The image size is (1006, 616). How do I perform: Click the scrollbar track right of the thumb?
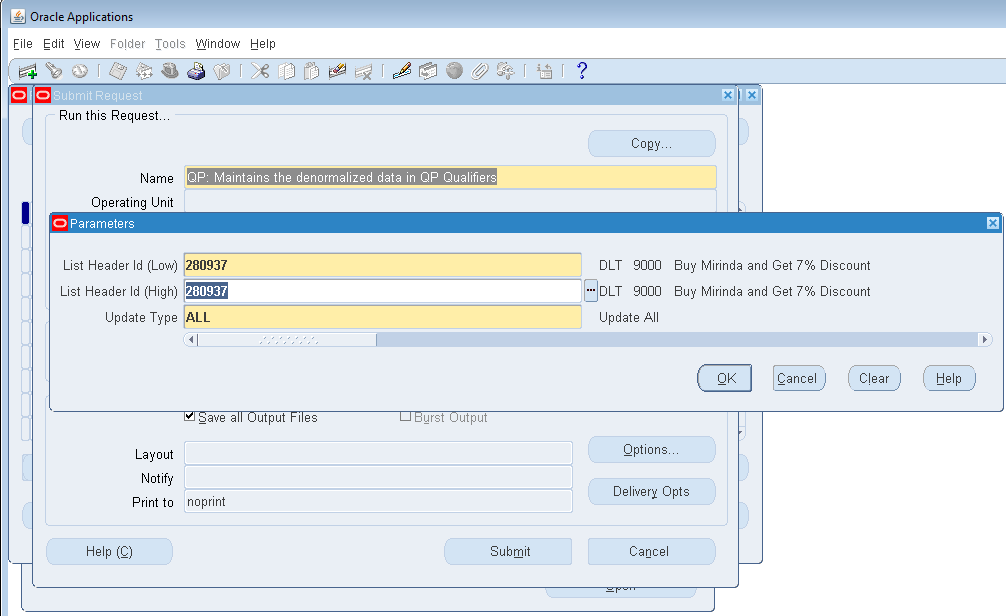coord(677,339)
